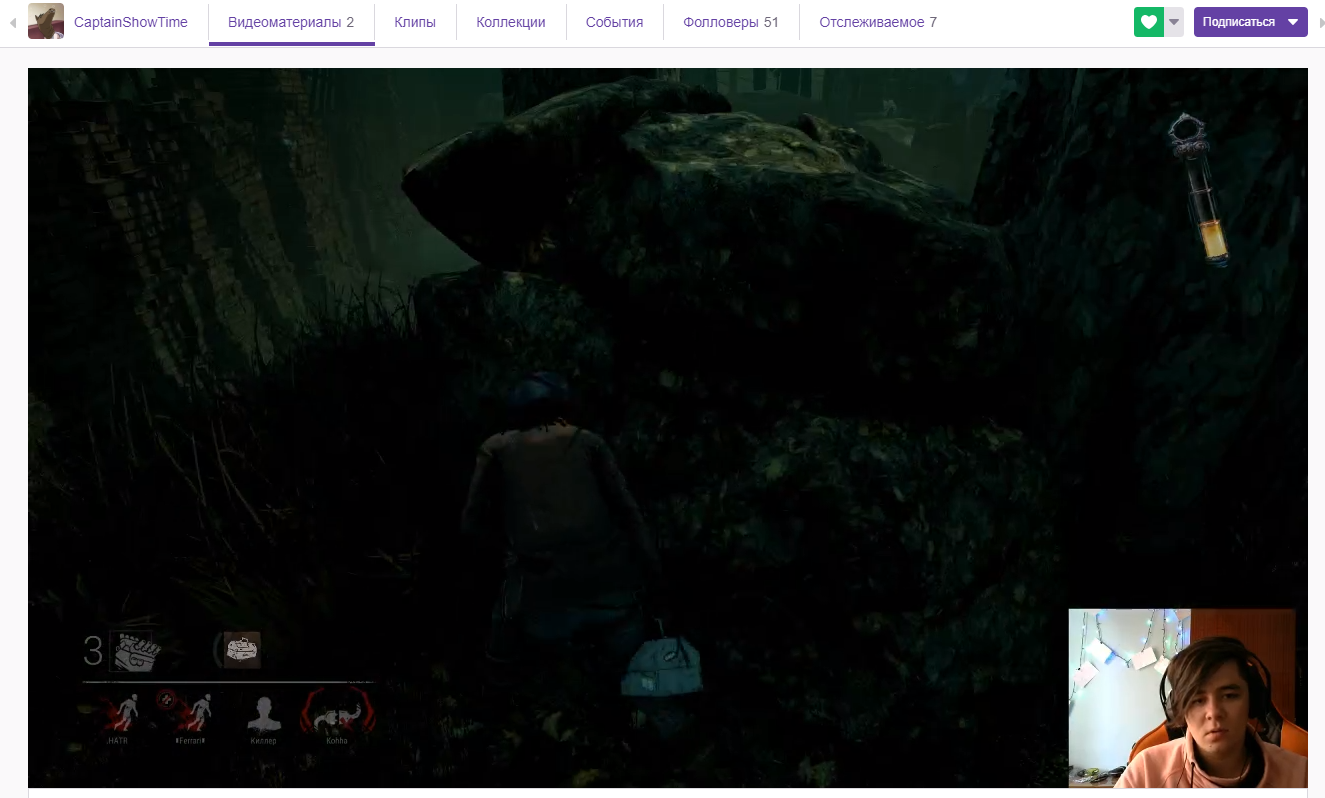The image size is (1325, 798).
Task: Open the CaptainShowTime channel avatar
Action: tap(46, 22)
